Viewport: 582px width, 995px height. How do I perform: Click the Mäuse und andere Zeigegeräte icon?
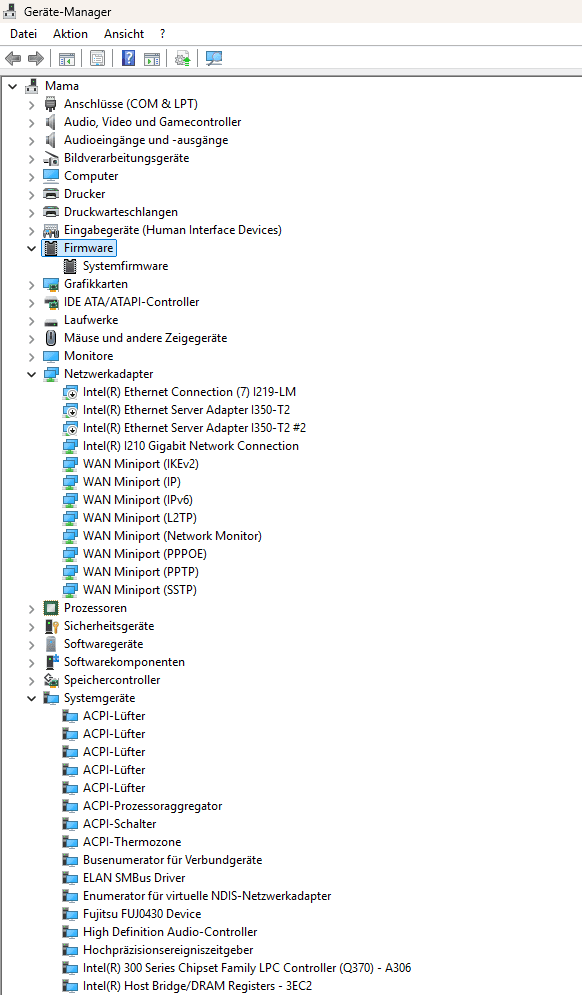click(51, 338)
